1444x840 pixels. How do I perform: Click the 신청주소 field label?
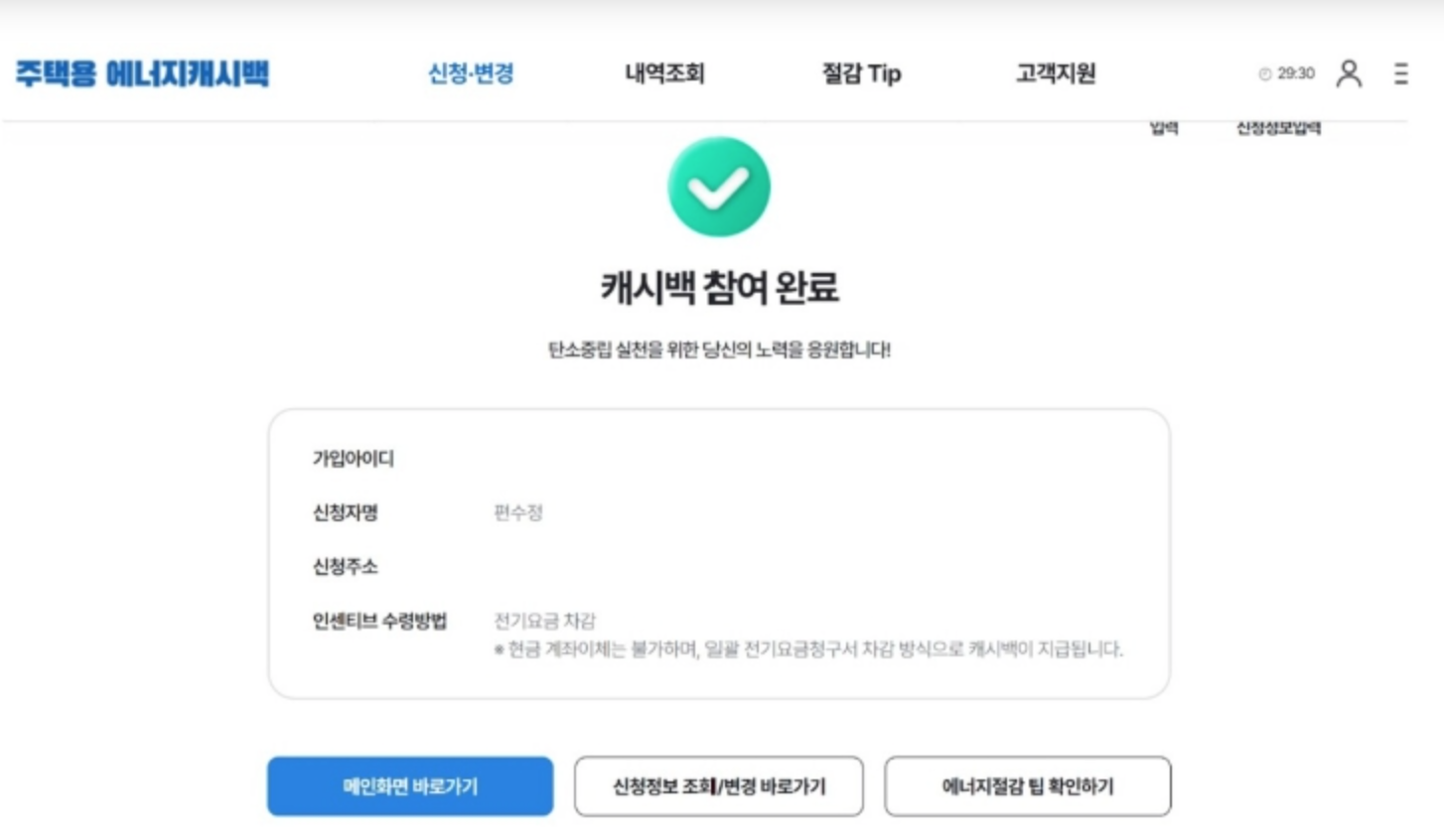pos(346,566)
